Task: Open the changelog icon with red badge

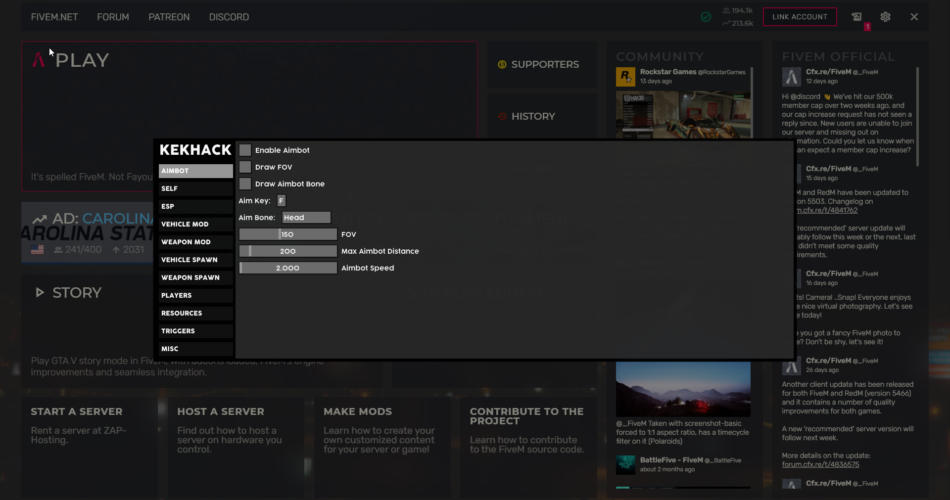Action: coord(857,17)
